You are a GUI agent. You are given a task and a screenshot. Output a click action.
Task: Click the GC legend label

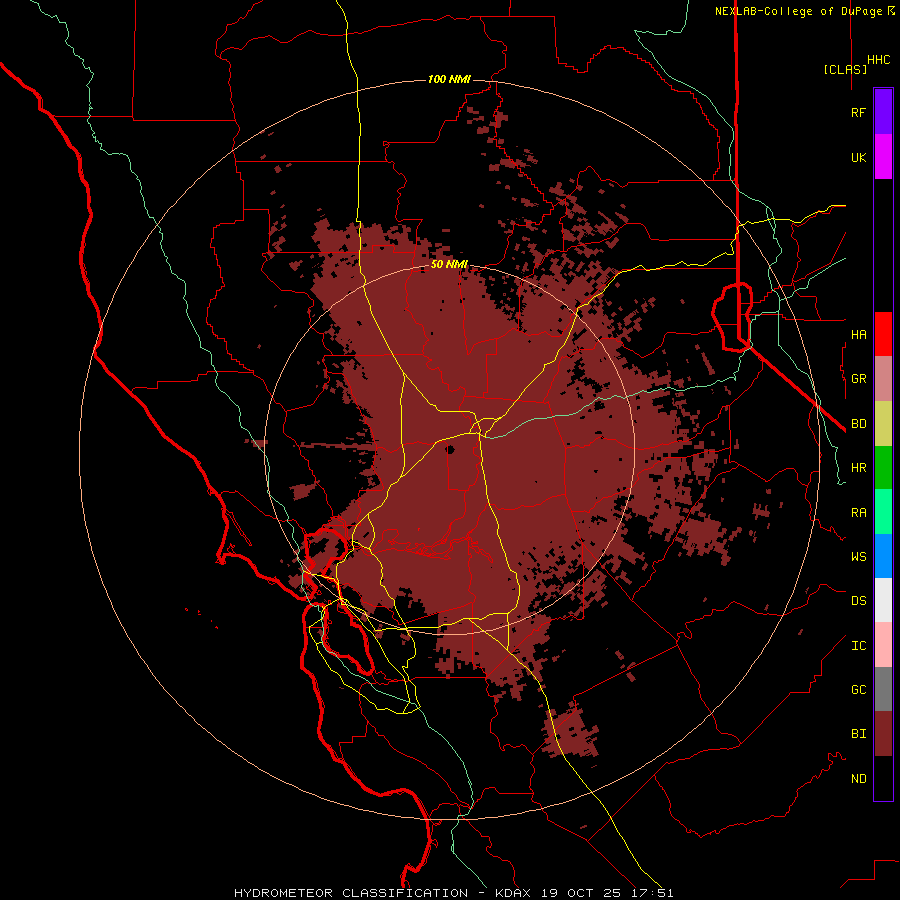click(x=858, y=690)
